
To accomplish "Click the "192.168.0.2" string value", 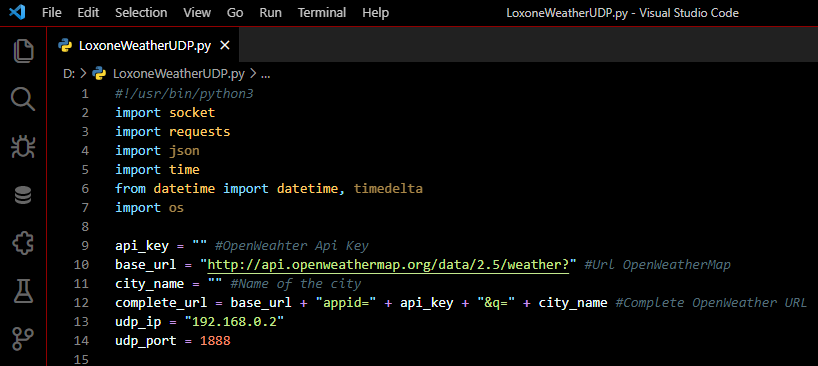I will pos(234,322).
